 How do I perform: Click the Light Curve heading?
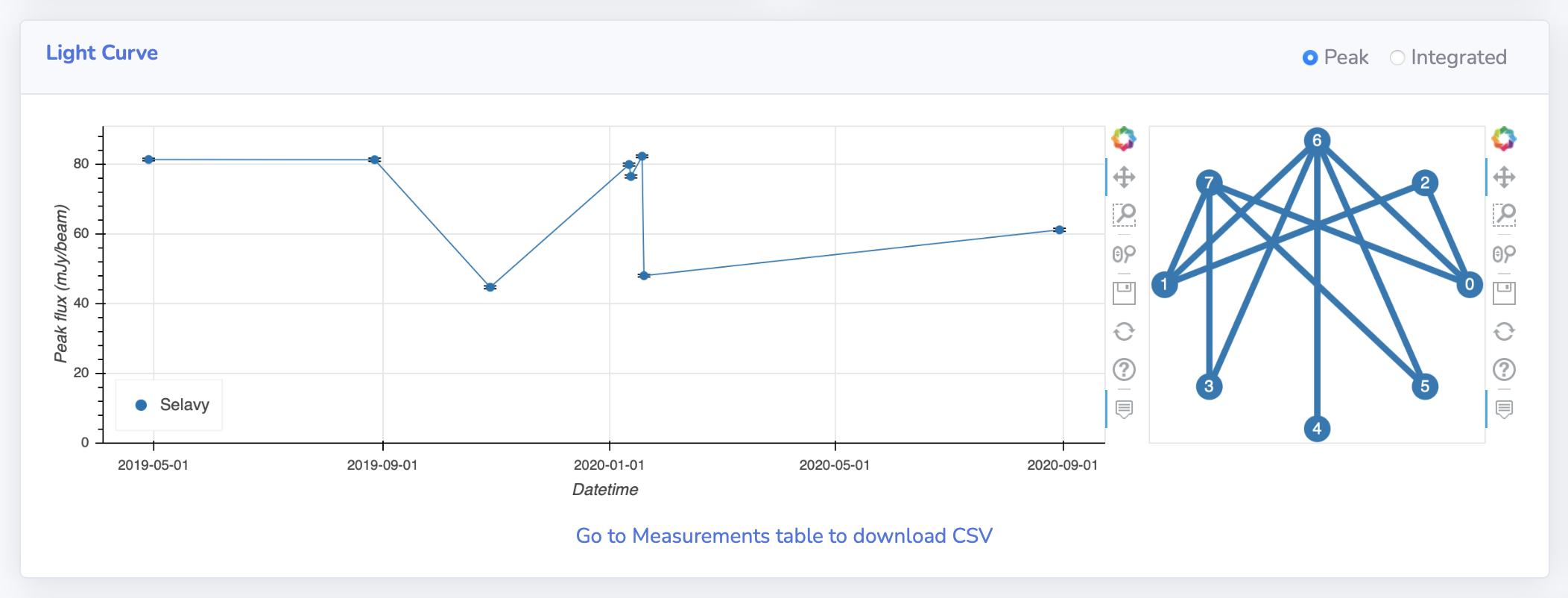click(x=102, y=53)
